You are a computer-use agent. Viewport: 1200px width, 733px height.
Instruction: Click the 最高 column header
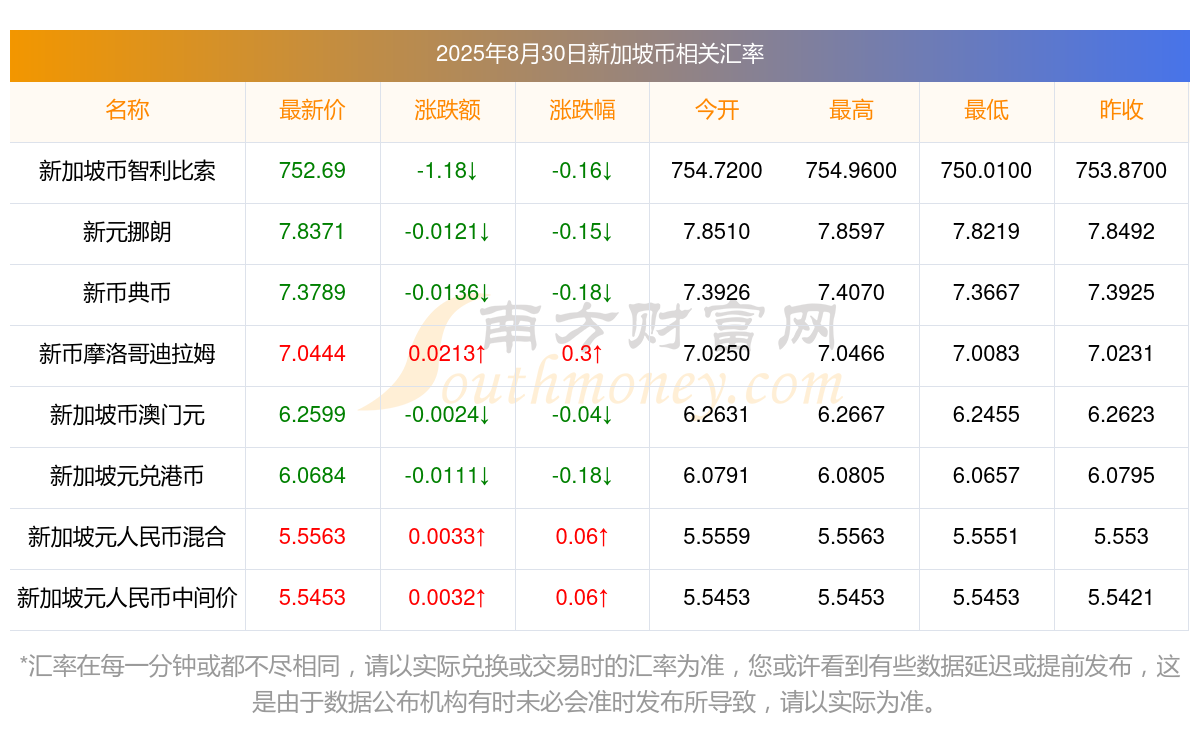pos(851,110)
